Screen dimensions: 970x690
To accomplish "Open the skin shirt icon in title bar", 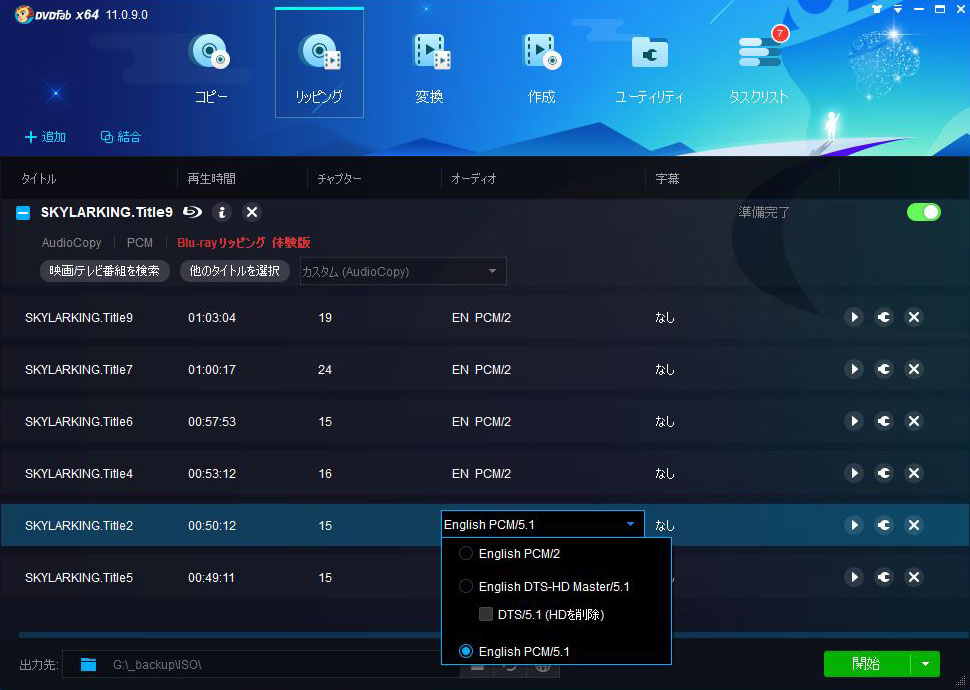I will 877,9.
